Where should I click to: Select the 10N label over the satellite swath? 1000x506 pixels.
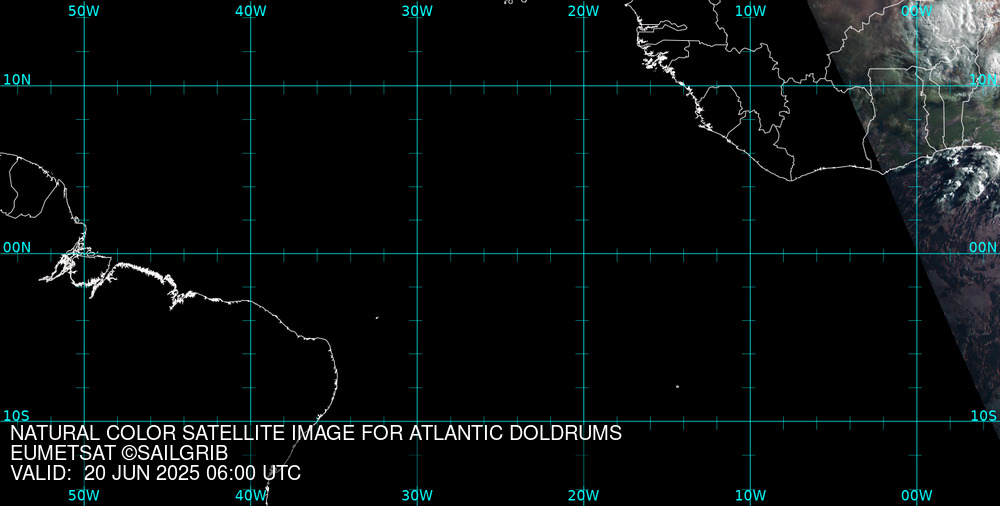(983, 80)
